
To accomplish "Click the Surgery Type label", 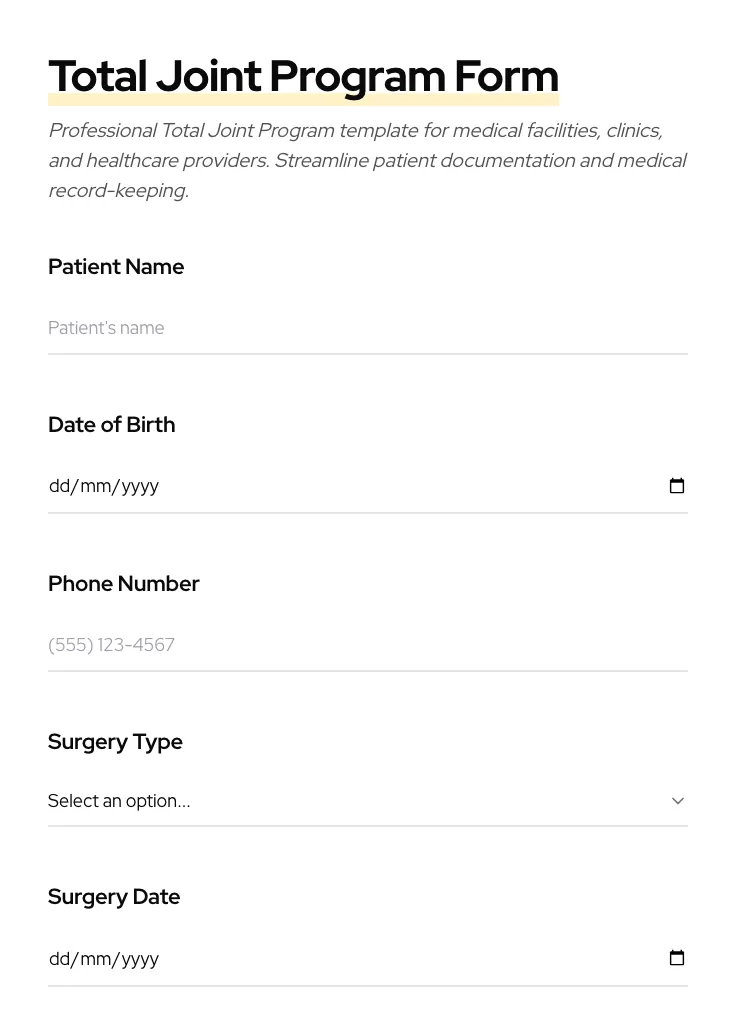I will tap(115, 742).
